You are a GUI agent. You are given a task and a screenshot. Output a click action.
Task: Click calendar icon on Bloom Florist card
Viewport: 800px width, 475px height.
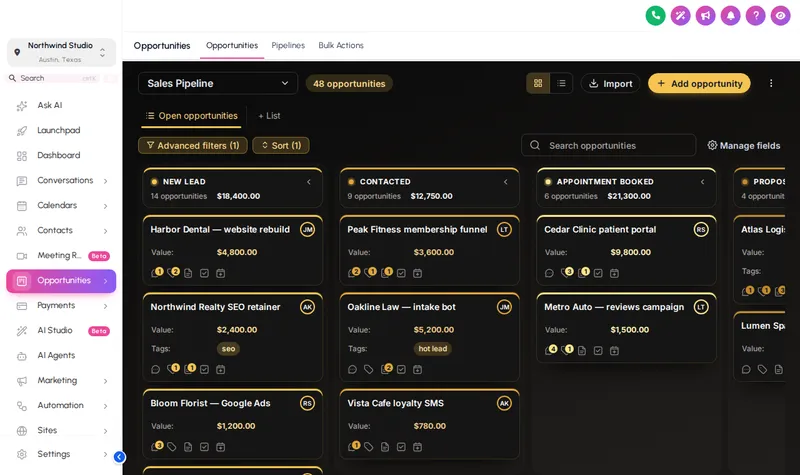220,447
